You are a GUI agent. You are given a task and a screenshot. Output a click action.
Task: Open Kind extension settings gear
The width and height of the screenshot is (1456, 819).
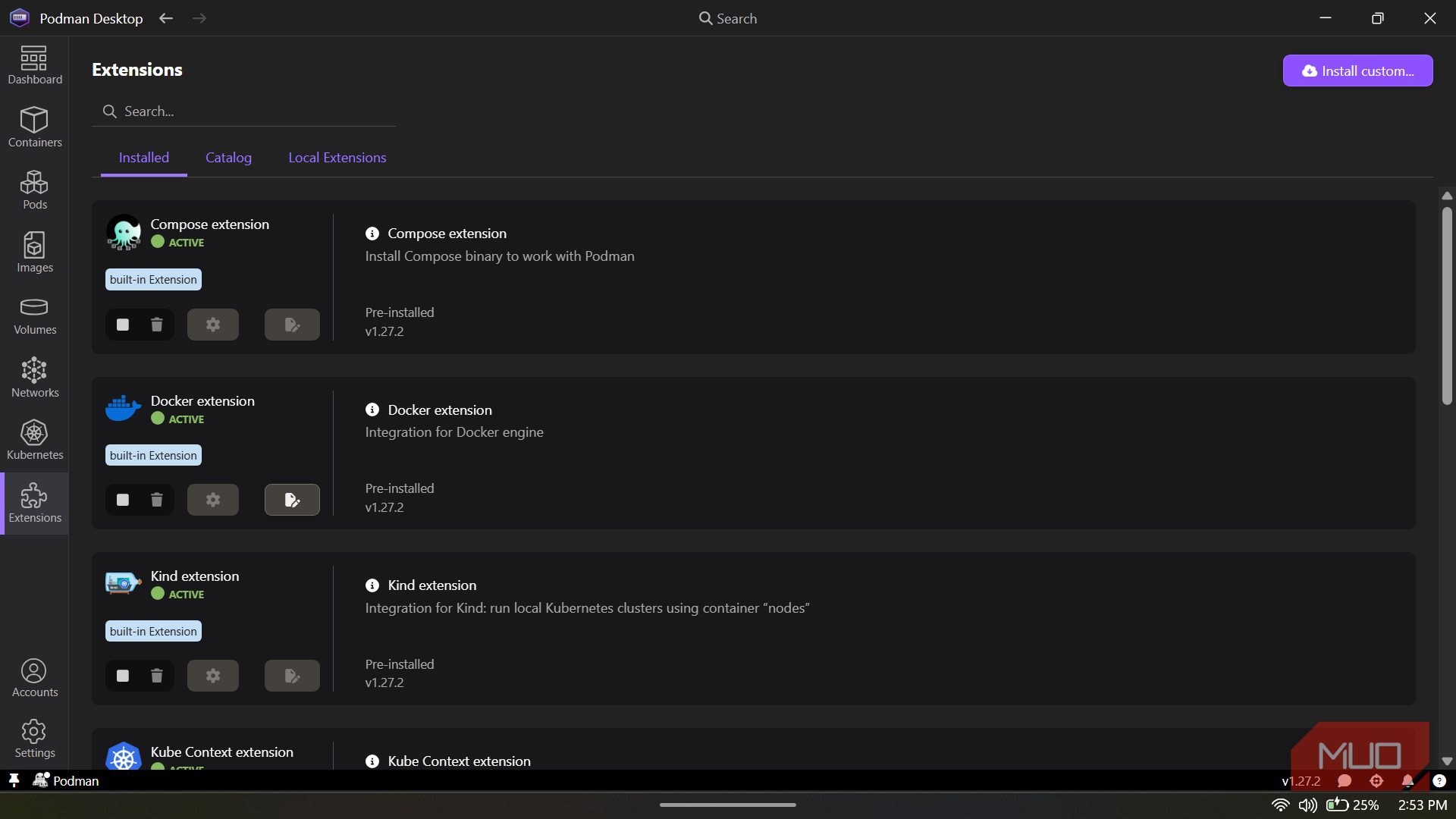(213, 676)
